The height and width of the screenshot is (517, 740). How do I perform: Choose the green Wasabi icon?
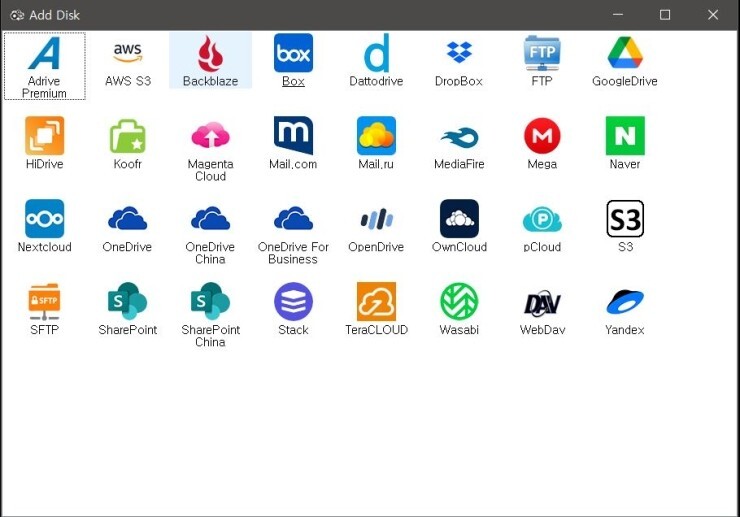click(459, 302)
